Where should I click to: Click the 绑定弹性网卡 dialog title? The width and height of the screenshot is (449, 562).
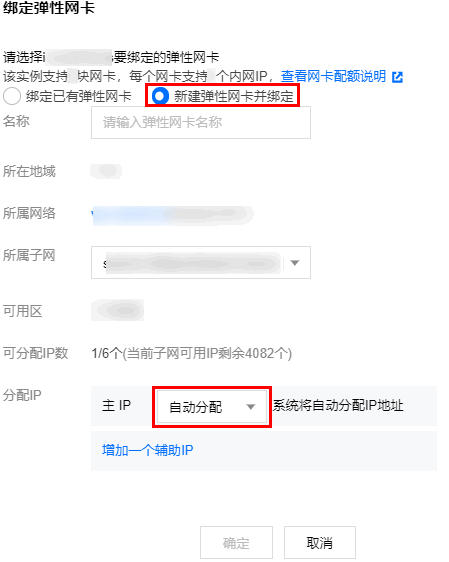[x=49, y=8]
